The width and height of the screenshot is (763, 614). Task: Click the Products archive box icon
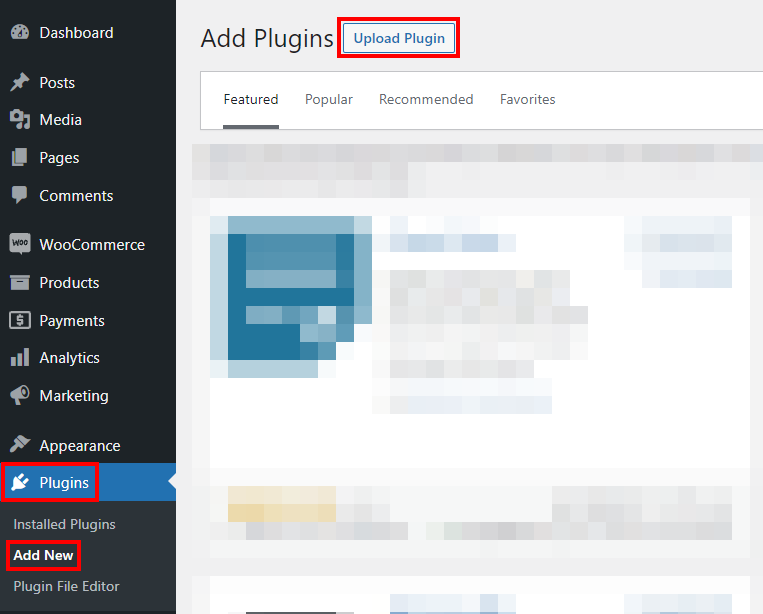coord(20,282)
